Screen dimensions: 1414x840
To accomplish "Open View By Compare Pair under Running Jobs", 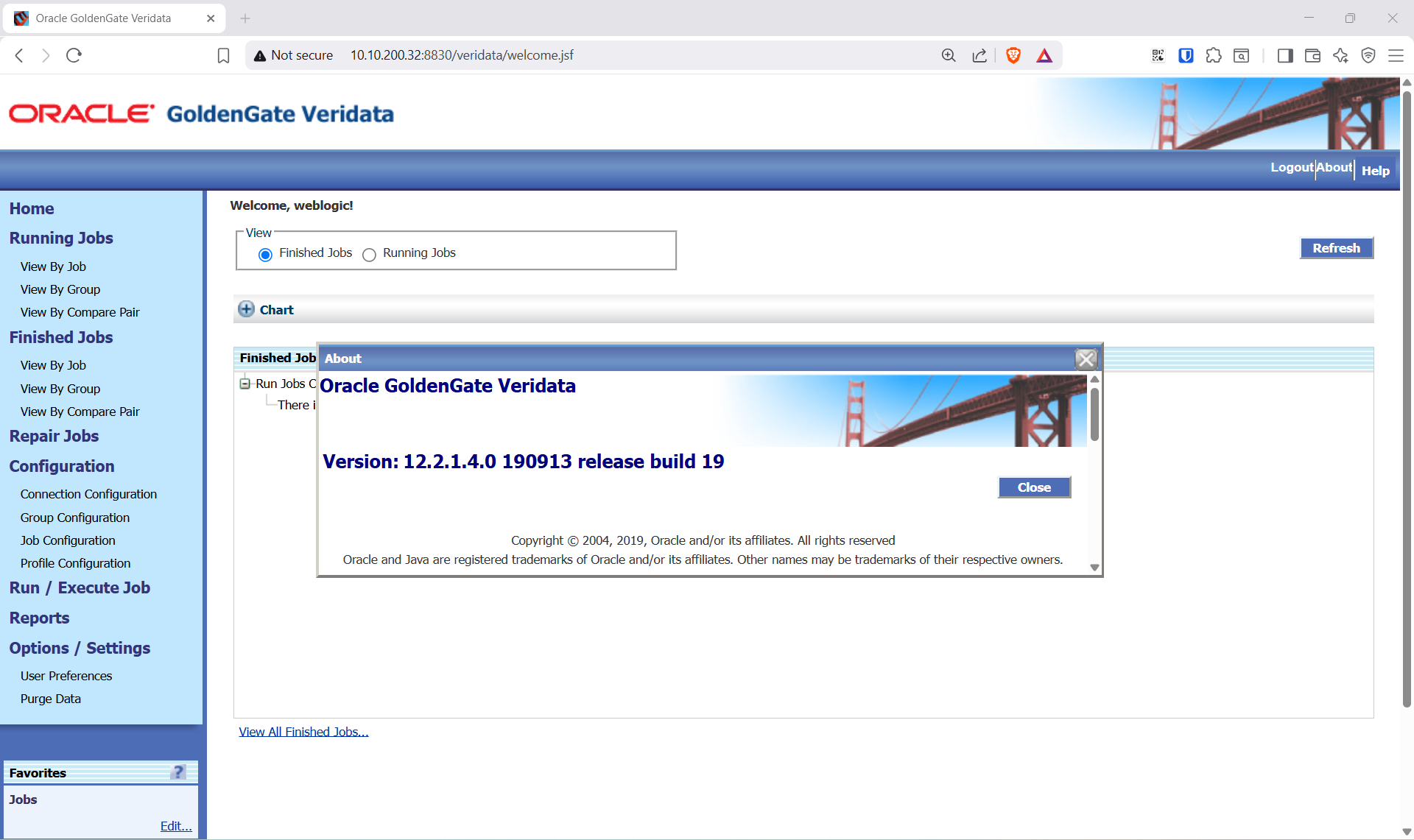I will 80,312.
